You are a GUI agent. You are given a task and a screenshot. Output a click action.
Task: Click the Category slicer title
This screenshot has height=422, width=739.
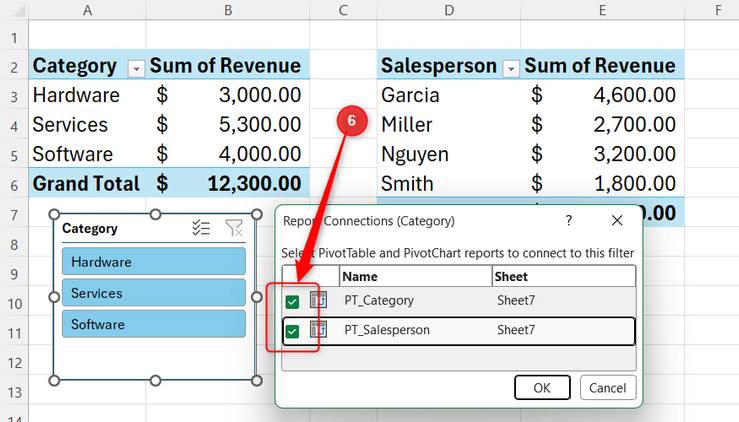pyautogui.click(x=90, y=229)
